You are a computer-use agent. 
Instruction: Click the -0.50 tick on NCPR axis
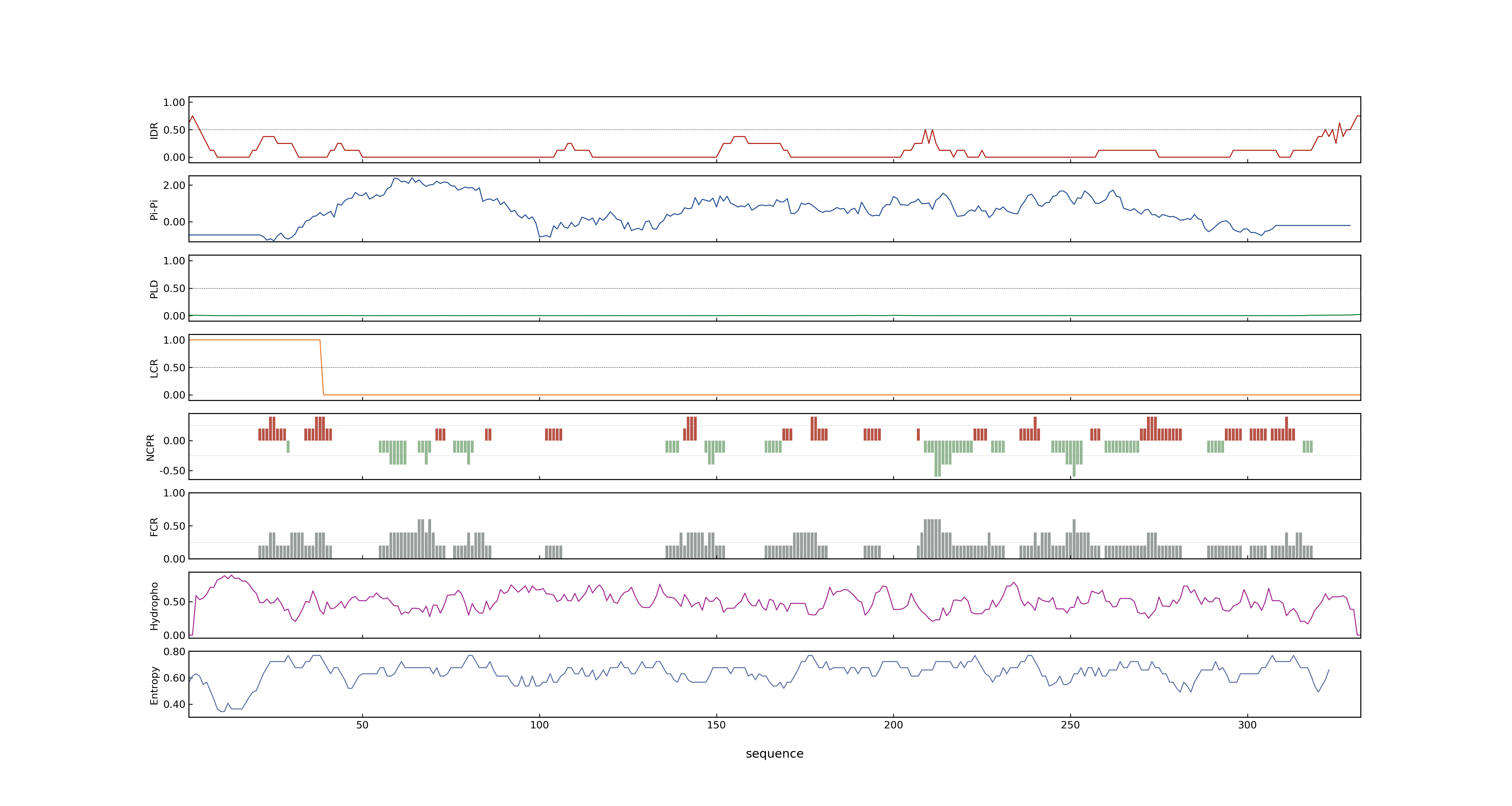pyautogui.click(x=172, y=471)
